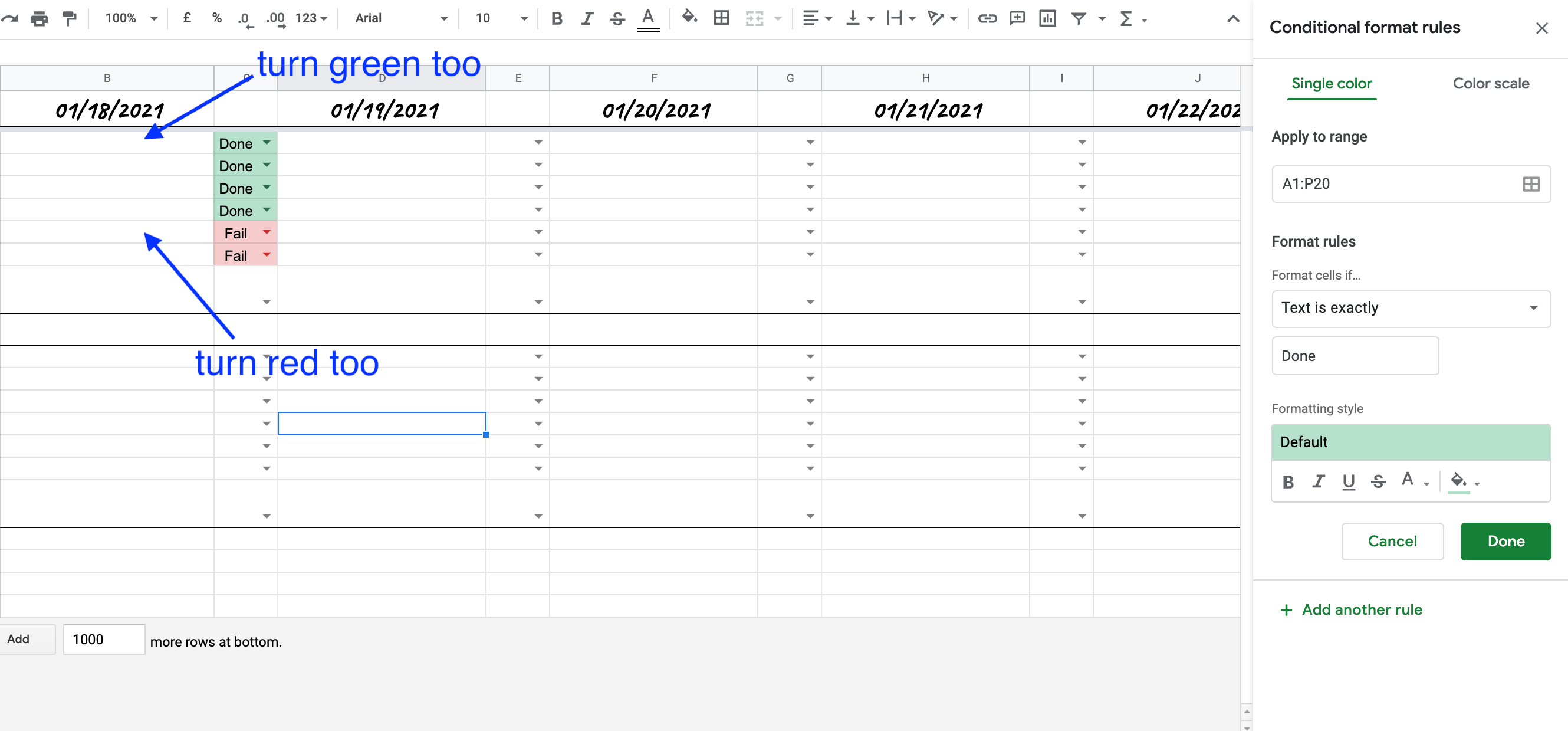This screenshot has width=1568, height=731.
Task: Toggle italic in the Formatting style panel
Action: [1319, 482]
